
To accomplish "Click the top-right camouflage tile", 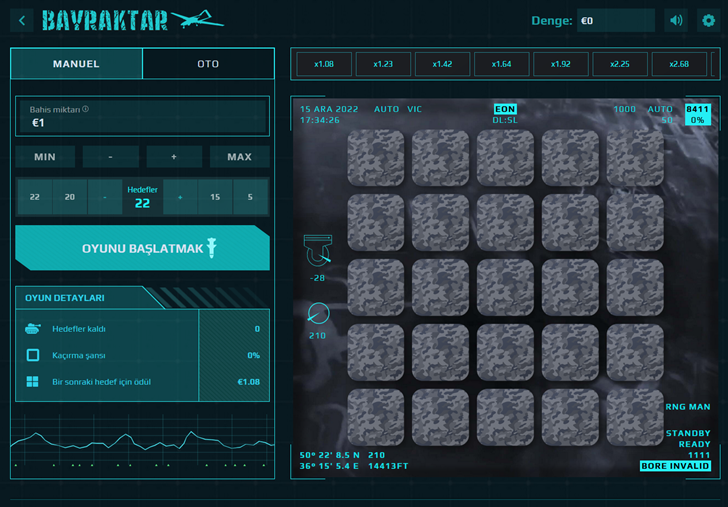I will (635, 158).
